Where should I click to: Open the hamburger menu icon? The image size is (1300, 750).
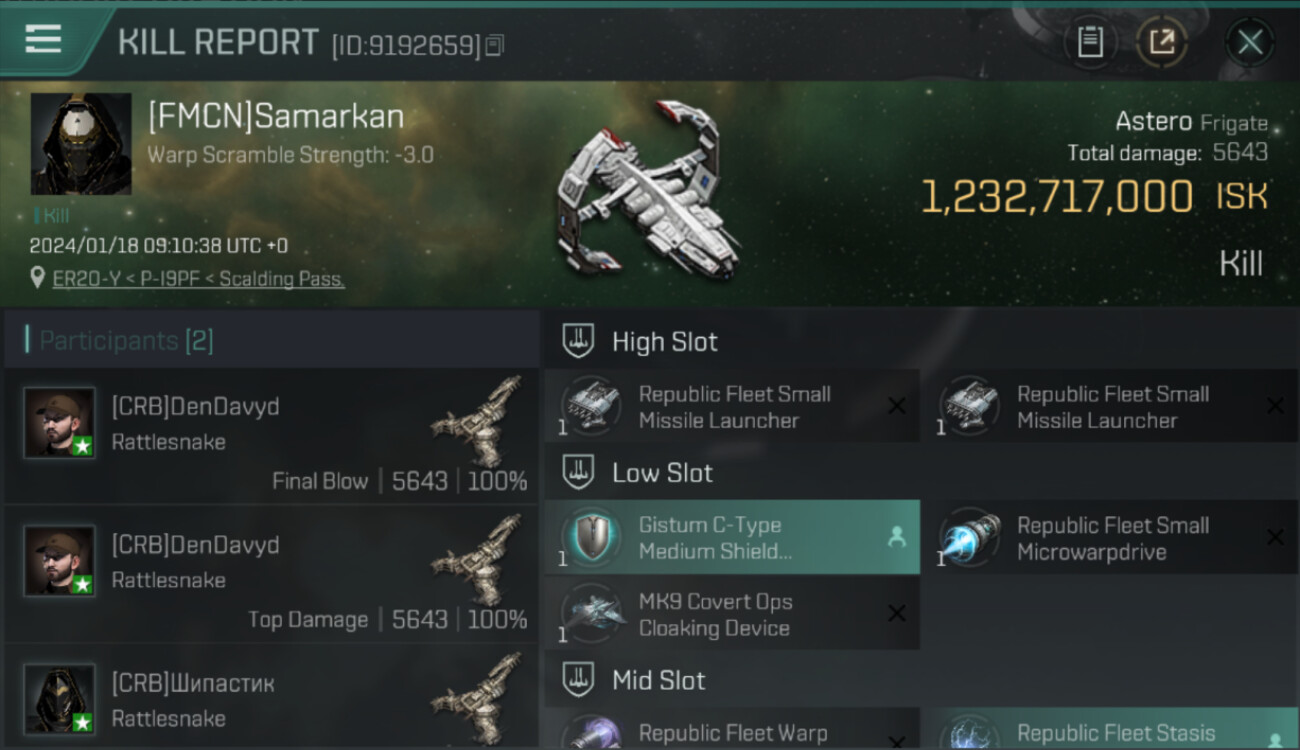click(x=43, y=39)
